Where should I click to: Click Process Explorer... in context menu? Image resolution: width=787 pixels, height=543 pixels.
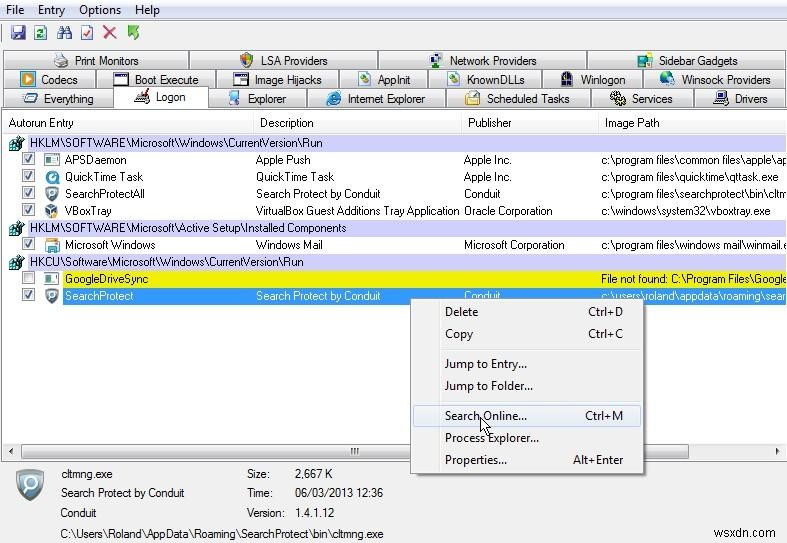[x=527, y=438]
